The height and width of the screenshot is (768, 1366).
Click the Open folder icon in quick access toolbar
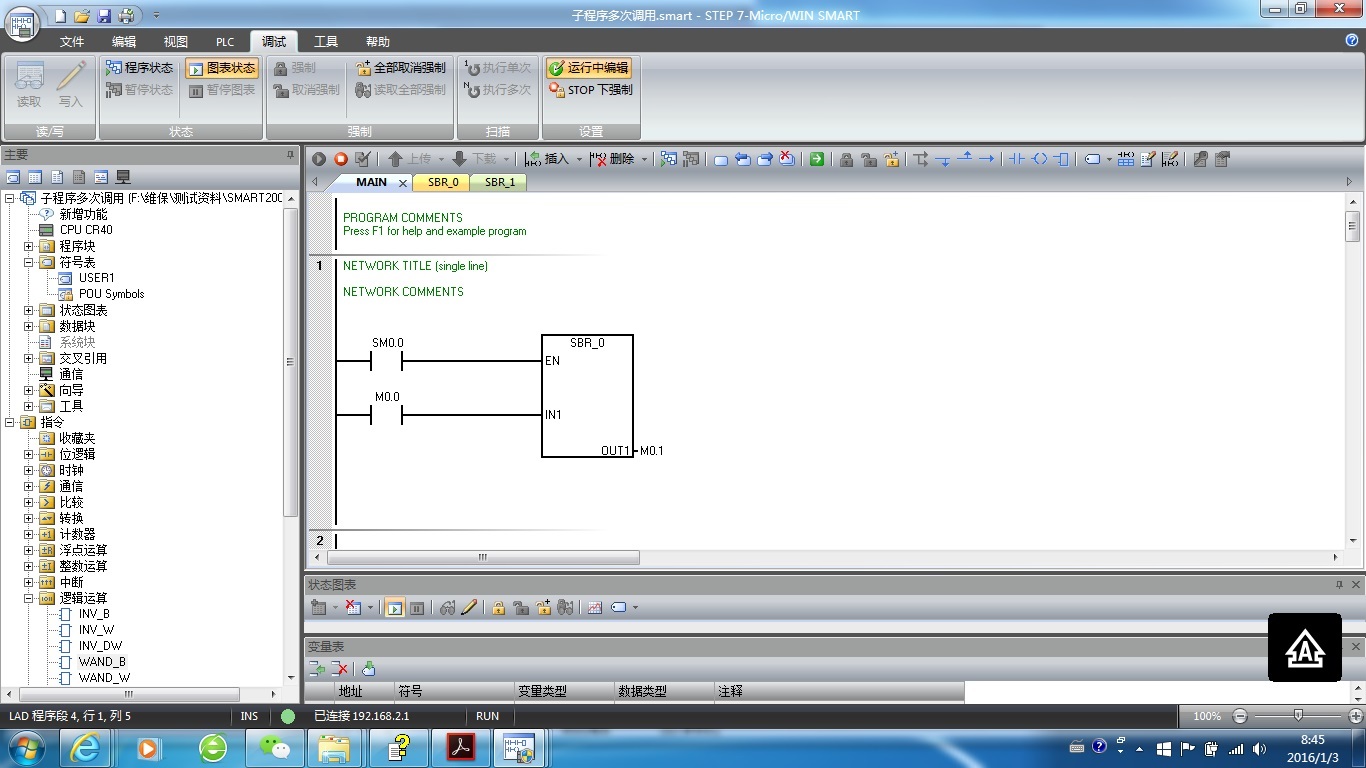83,15
